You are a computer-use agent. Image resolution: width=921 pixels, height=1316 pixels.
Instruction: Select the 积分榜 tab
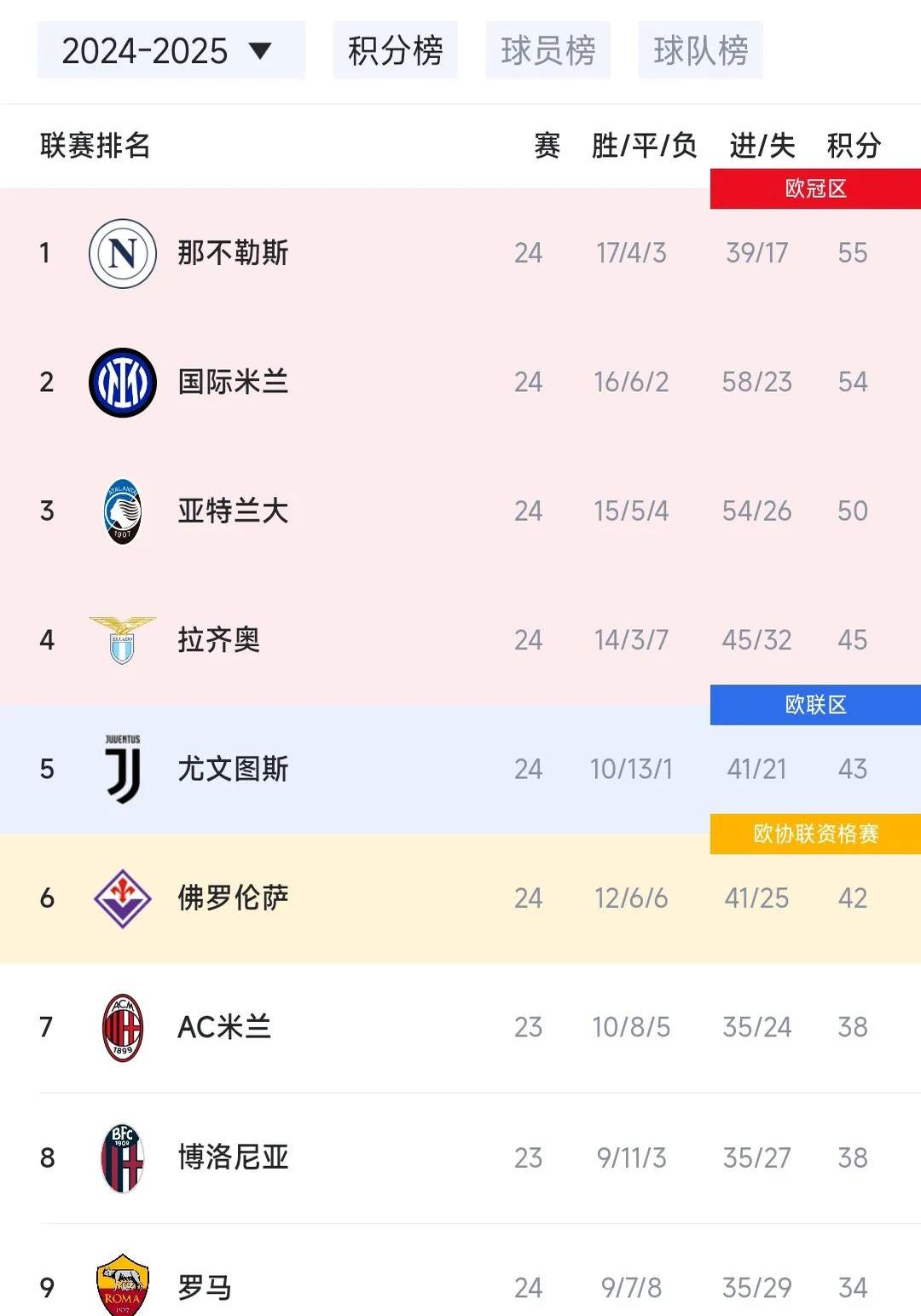[395, 49]
